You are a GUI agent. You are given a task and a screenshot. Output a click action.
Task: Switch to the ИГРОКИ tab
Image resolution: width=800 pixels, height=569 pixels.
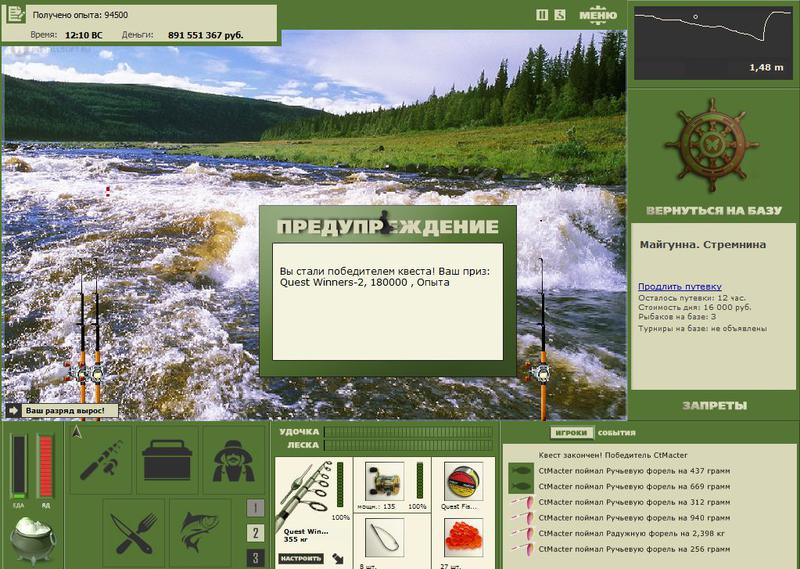coord(571,433)
